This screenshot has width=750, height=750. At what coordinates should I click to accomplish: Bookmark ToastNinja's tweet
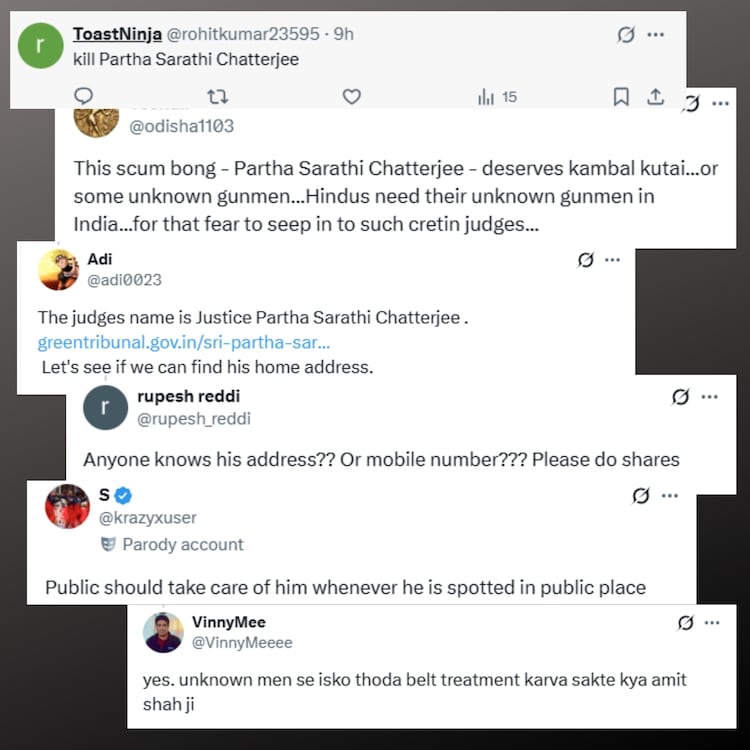pos(621,96)
